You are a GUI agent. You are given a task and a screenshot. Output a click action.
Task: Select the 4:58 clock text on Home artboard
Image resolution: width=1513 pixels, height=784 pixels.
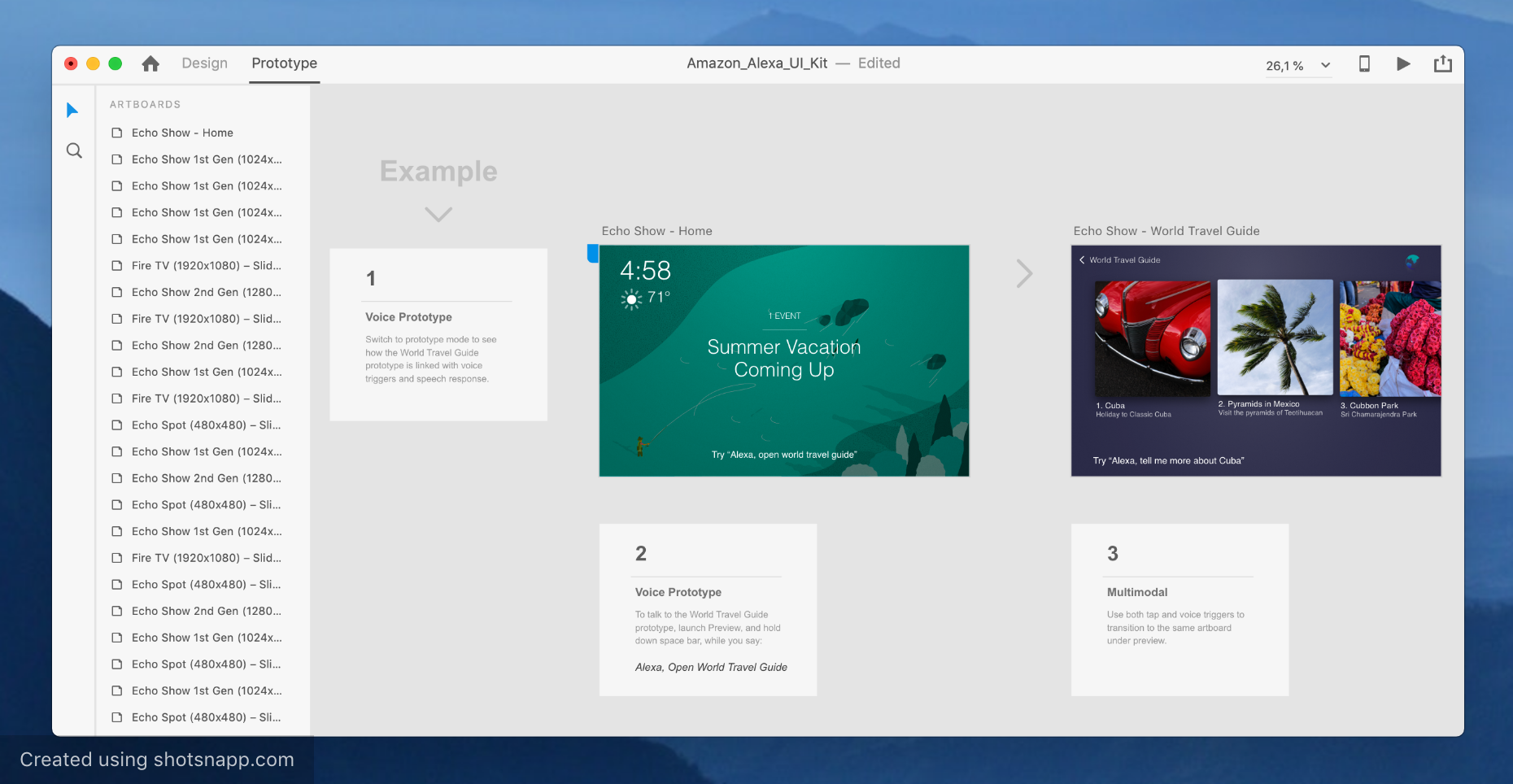click(646, 270)
